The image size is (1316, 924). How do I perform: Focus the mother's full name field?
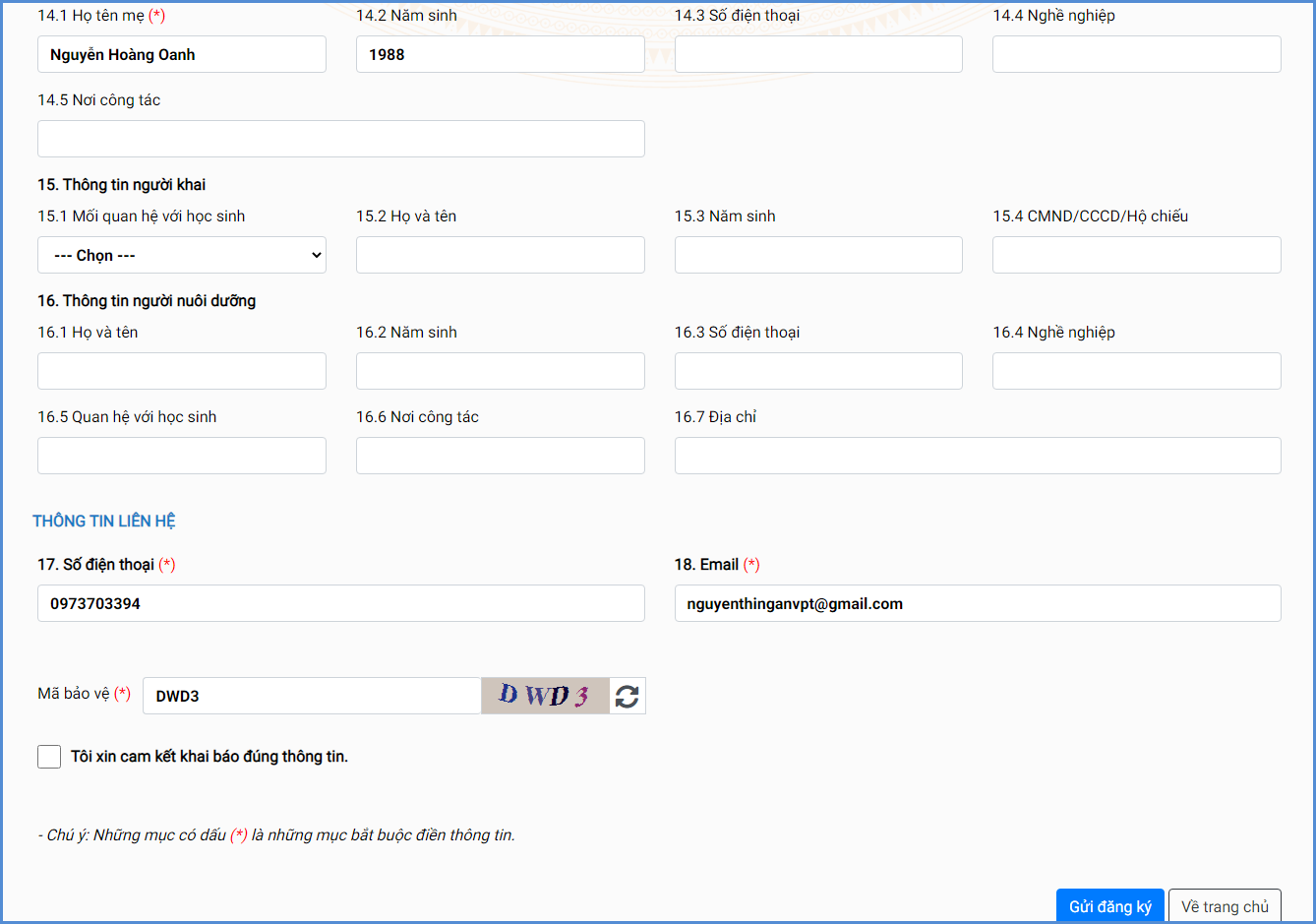tap(182, 55)
